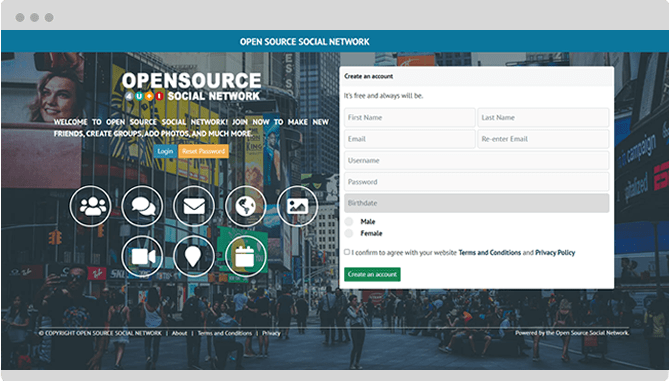Click the Re-enter Email field
Viewport: 669px width, 381px height.
(x=543, y=139)
